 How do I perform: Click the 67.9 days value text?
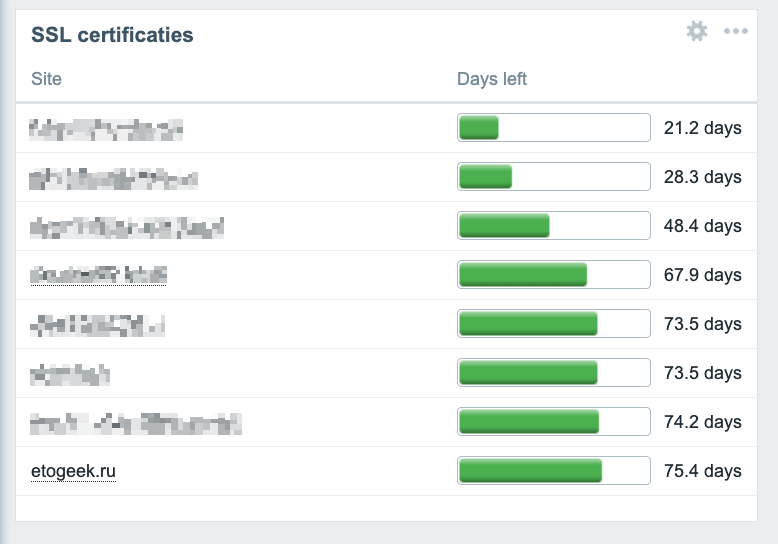pos(702,275)
